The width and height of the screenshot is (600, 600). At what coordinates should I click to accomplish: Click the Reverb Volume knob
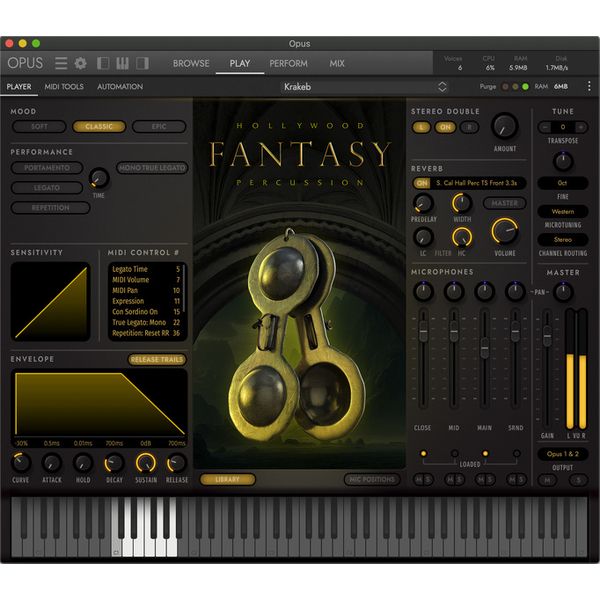click(505, 232)
